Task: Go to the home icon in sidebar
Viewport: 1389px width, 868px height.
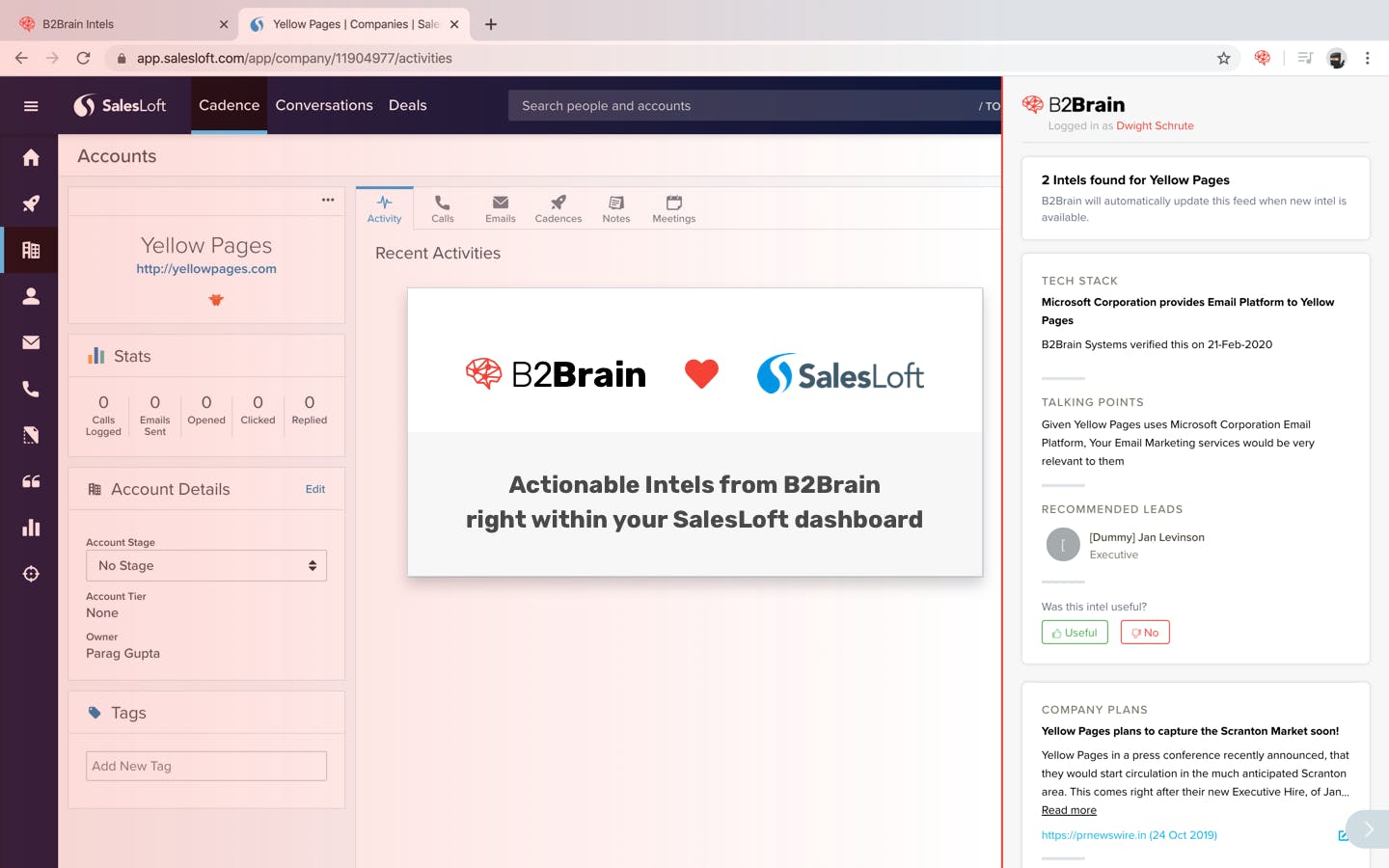Action: [31, 157]
